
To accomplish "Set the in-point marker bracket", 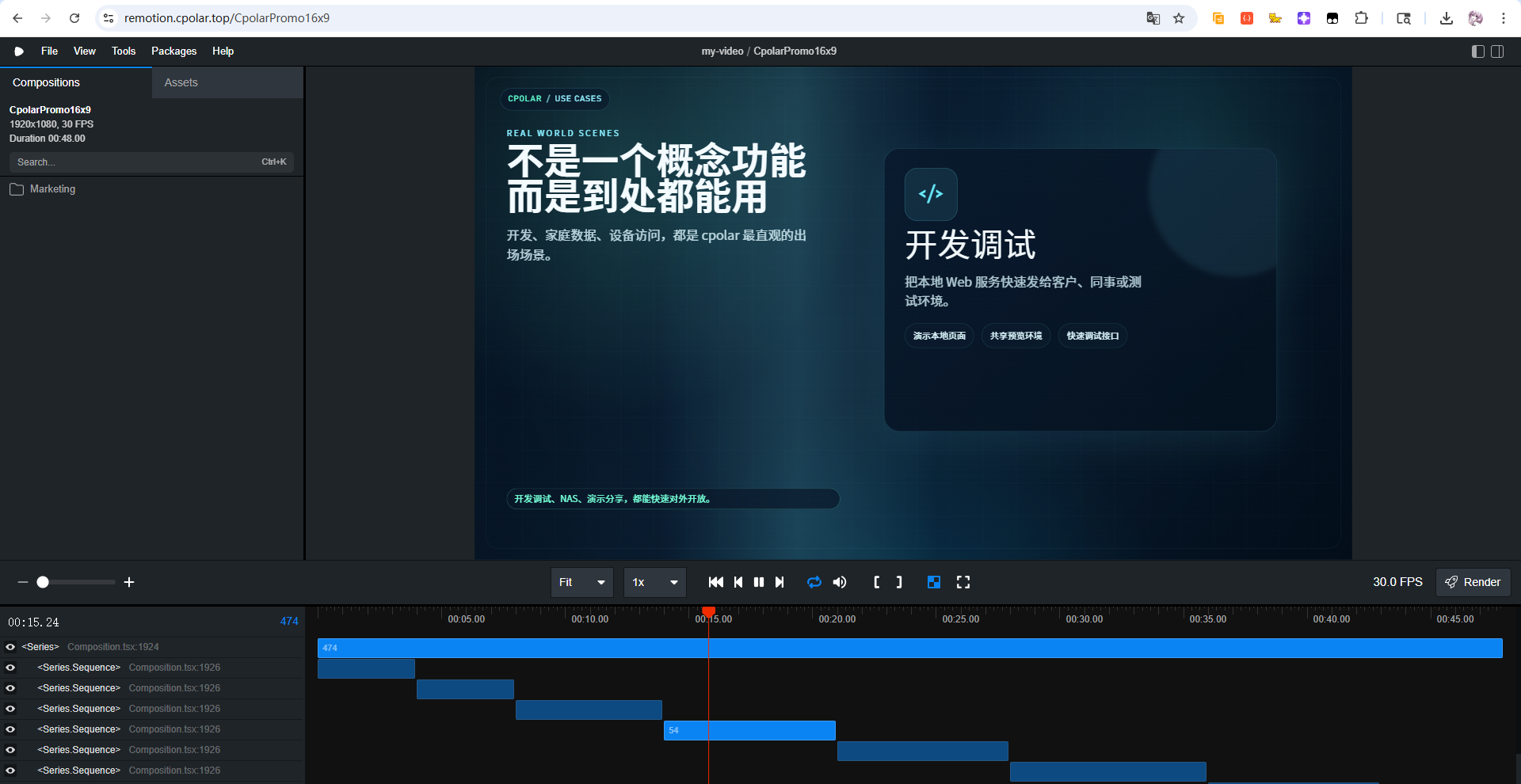I will pyautogui.click(x=877, y=582).
